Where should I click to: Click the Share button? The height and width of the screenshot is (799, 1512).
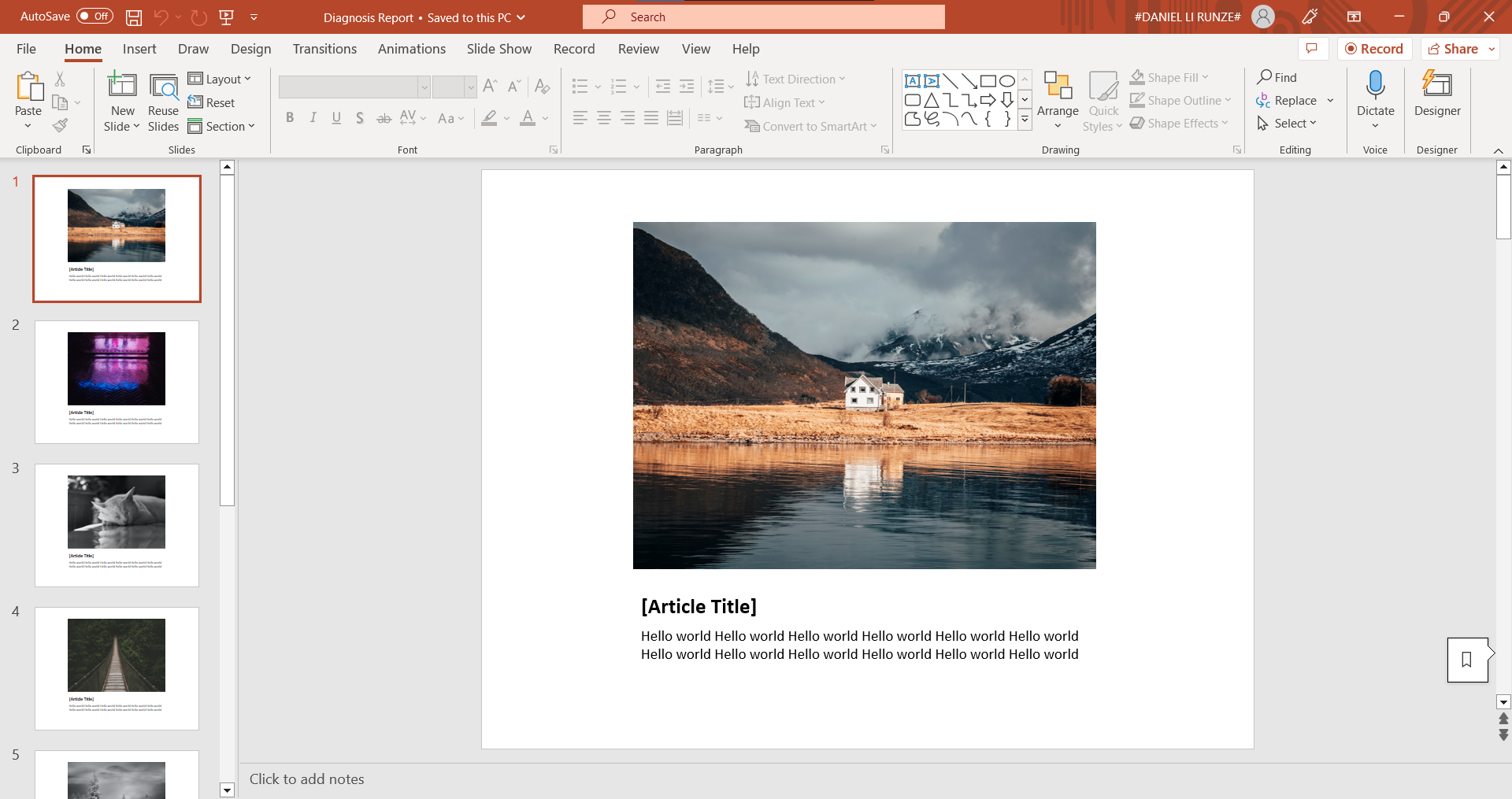(x=1454, y=49)
